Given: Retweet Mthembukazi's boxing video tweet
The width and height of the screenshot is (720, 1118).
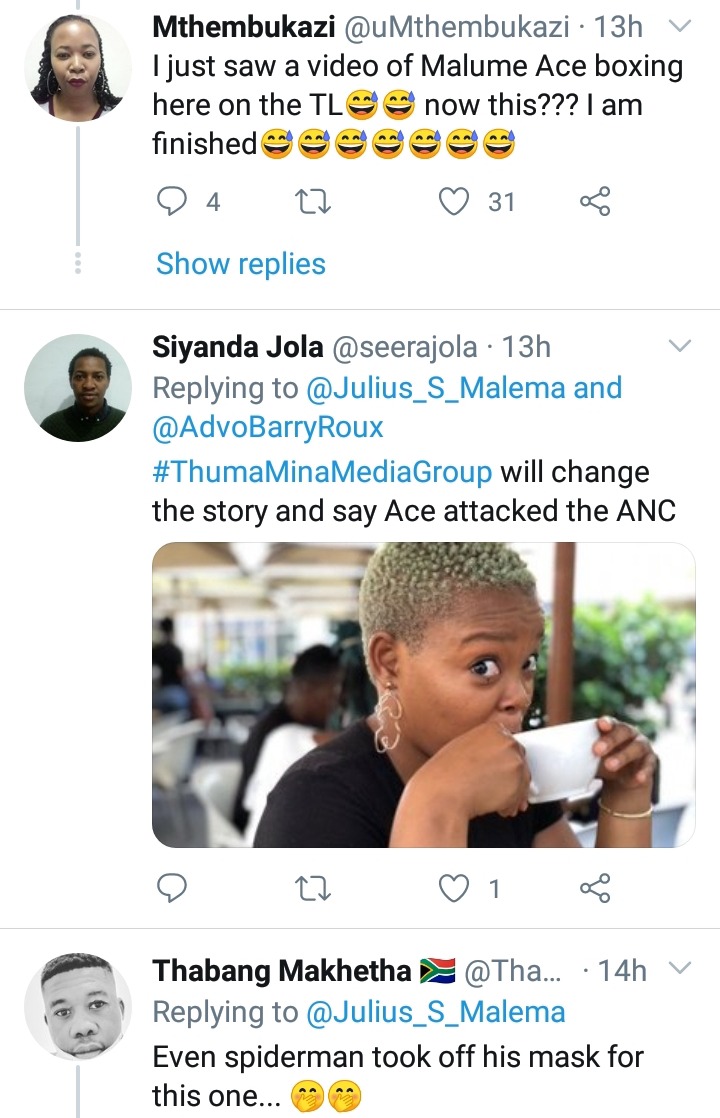Looking at the screenshot, I should tap(312, 201).
